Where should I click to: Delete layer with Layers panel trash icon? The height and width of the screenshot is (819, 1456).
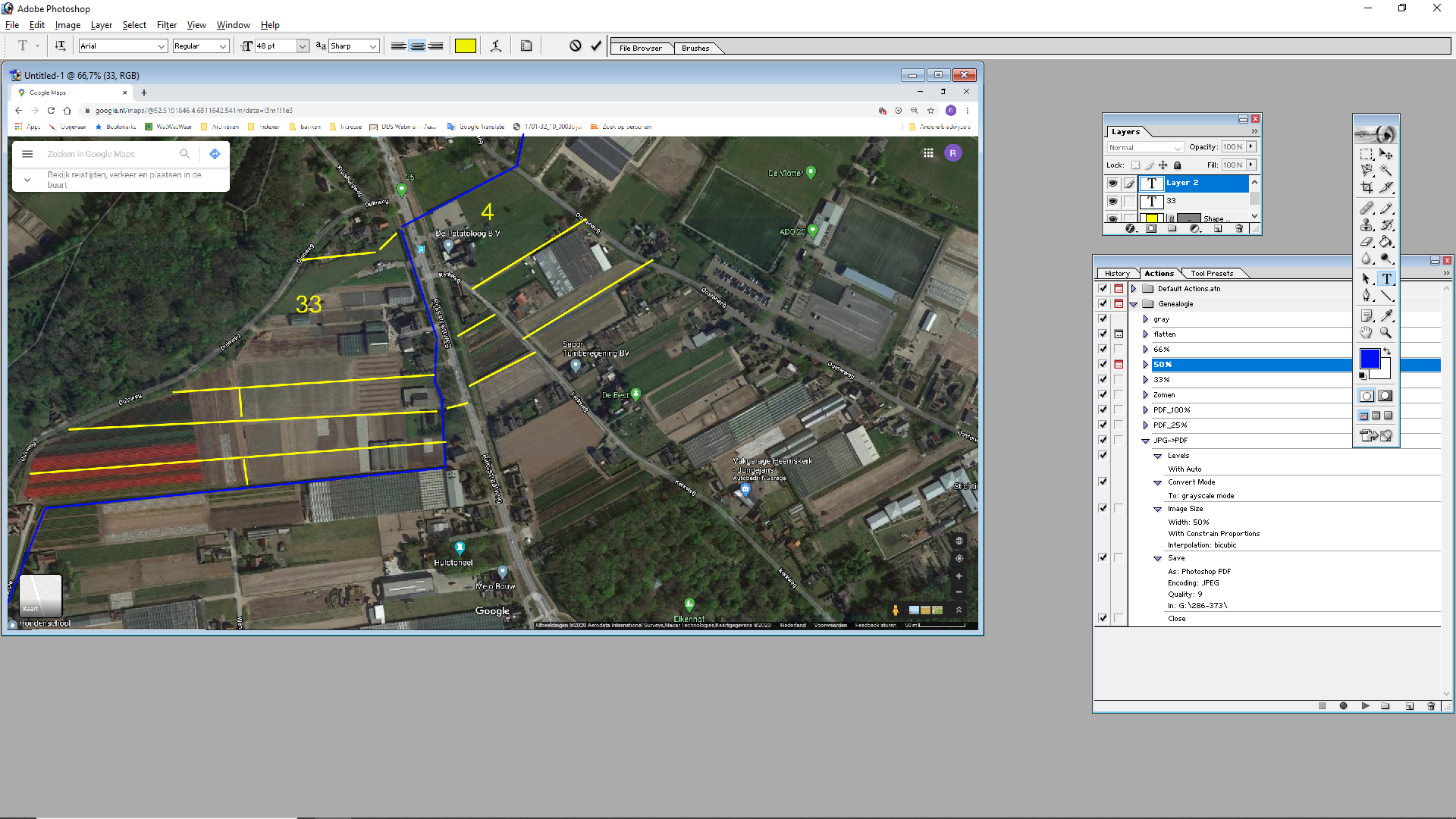tap(1239, 228)
